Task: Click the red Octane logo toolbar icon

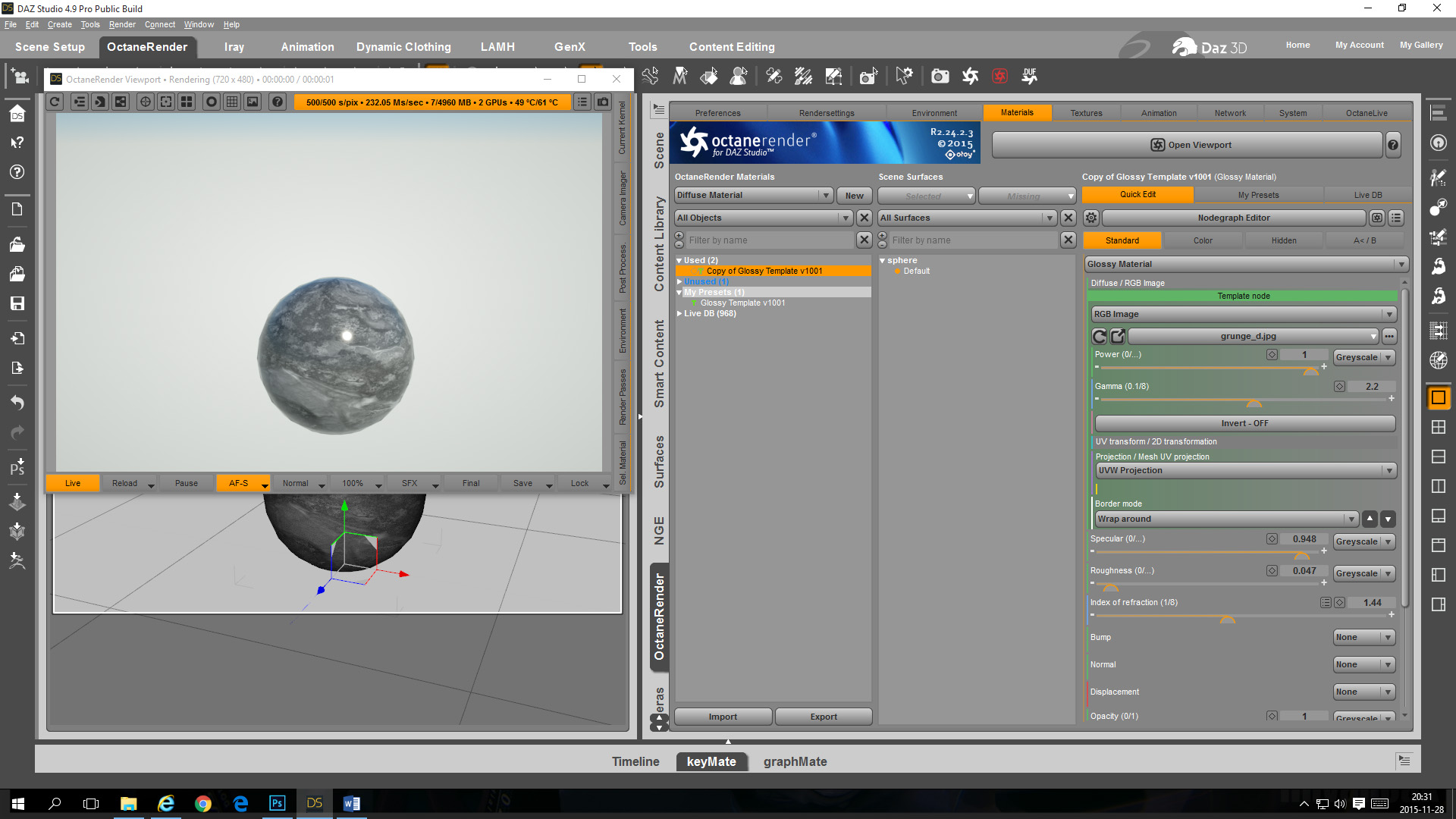Action: tap(999, 76)
